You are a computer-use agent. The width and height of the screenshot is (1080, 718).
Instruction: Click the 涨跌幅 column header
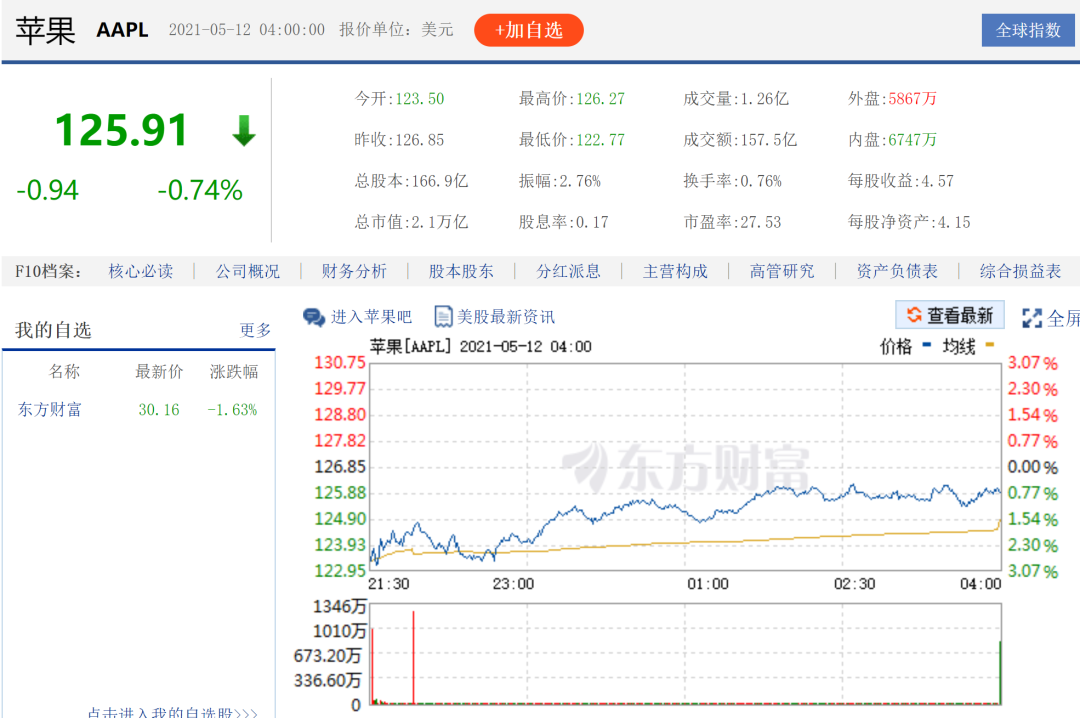pyautogui.click(x=233, y=372)
